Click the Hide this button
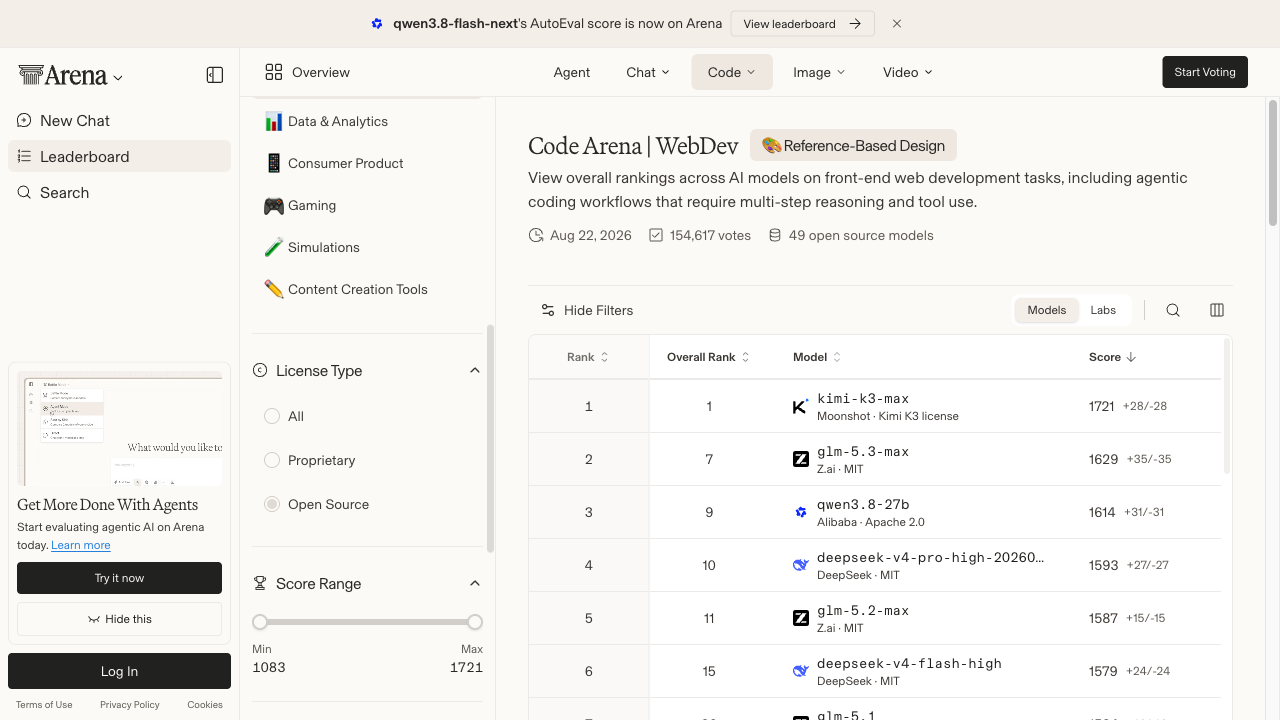Image resolution: width=1280 pixels, height=720 pixels. (119, 619)
